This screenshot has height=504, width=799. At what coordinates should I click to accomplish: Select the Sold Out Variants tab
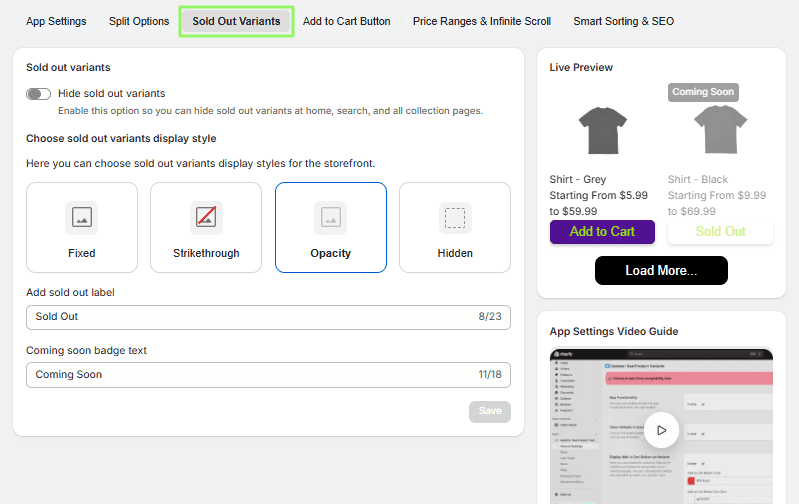coord(236,21)
